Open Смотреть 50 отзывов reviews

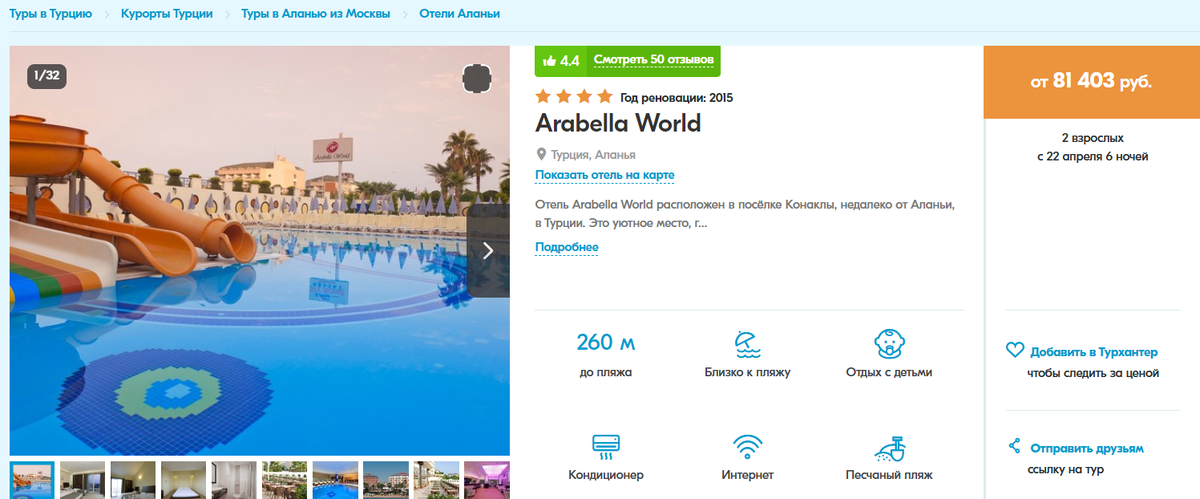click(654, 60)
